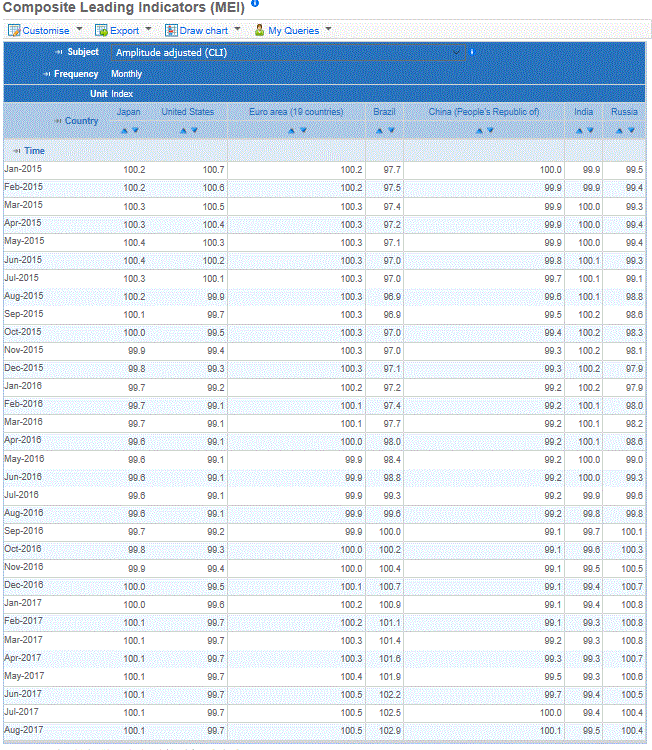The image size is (652, 750).
Task: Select the Aug-2017 row label
Action: [x=24, y=730]
